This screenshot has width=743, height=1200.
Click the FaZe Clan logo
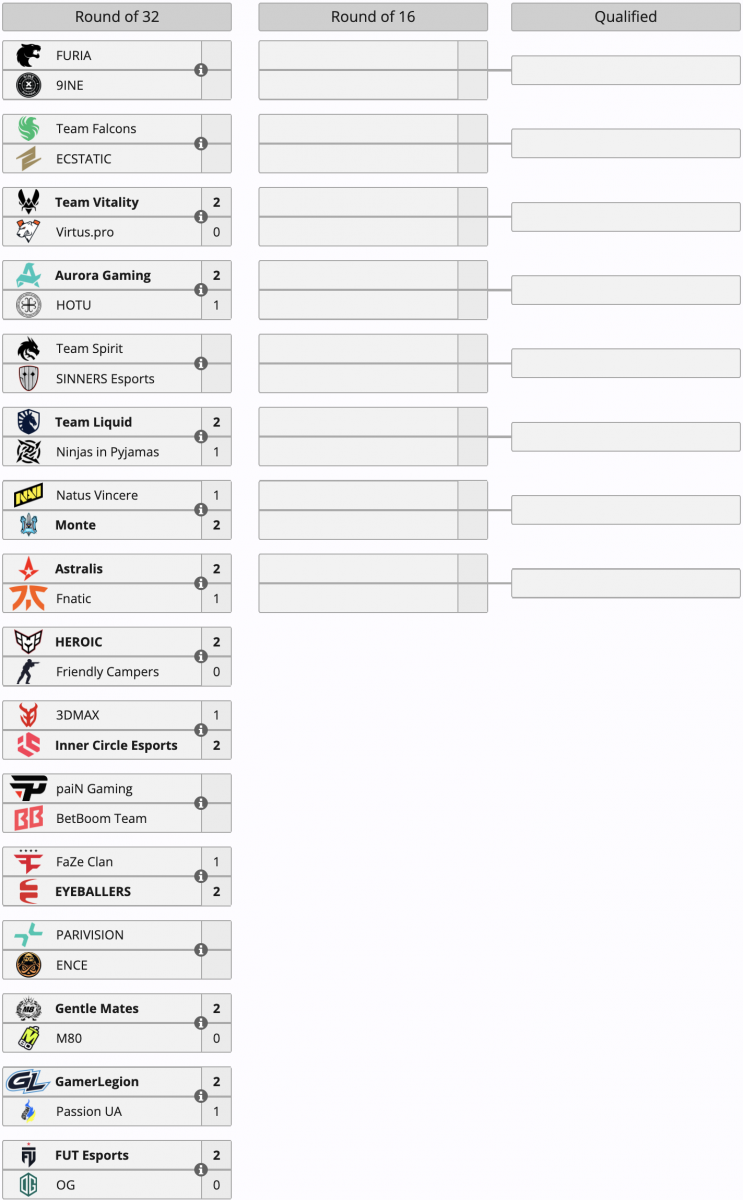28,861
